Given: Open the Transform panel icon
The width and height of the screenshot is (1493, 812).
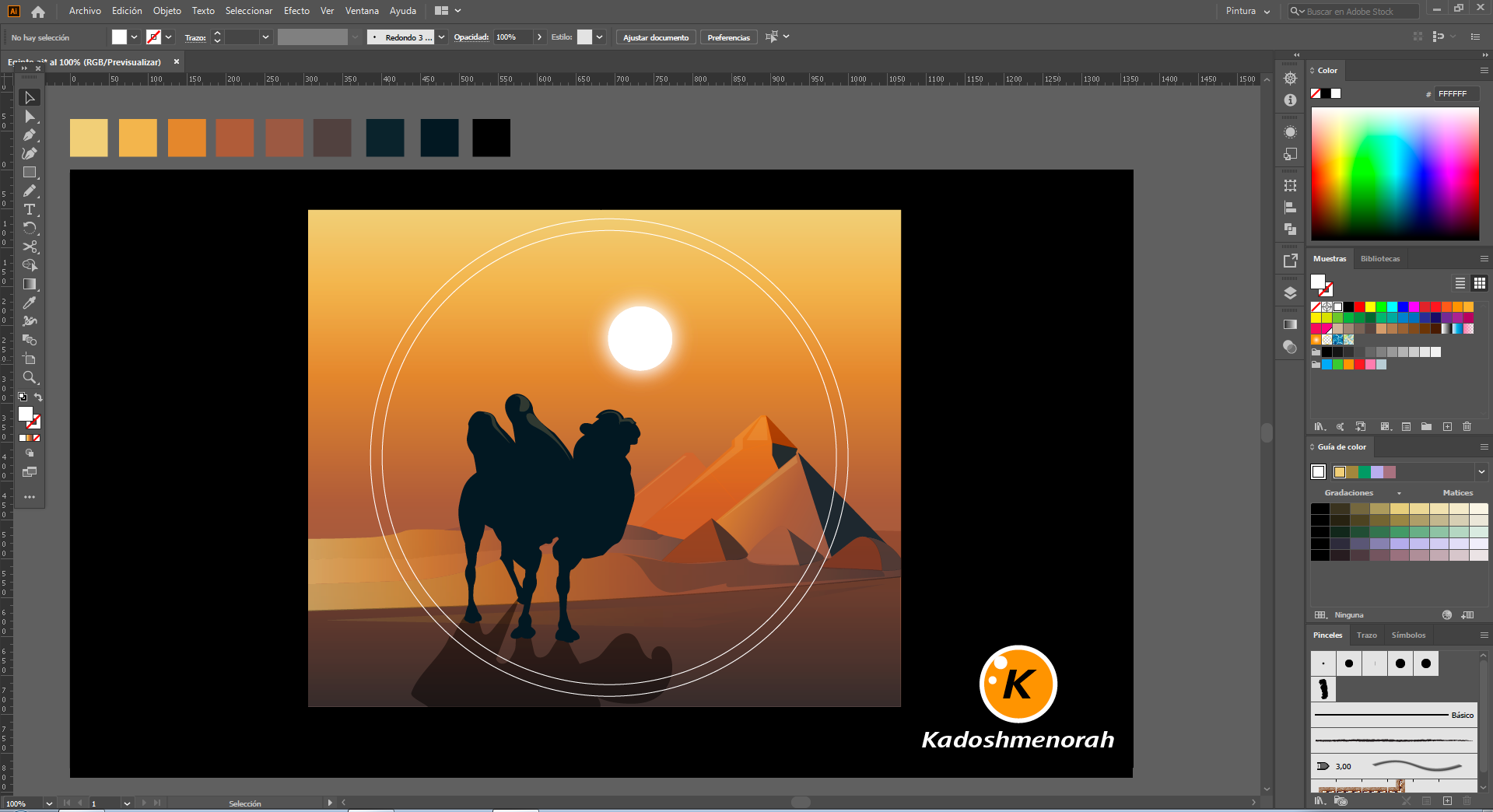Looking at the screenshot, I should point(1290,186).
